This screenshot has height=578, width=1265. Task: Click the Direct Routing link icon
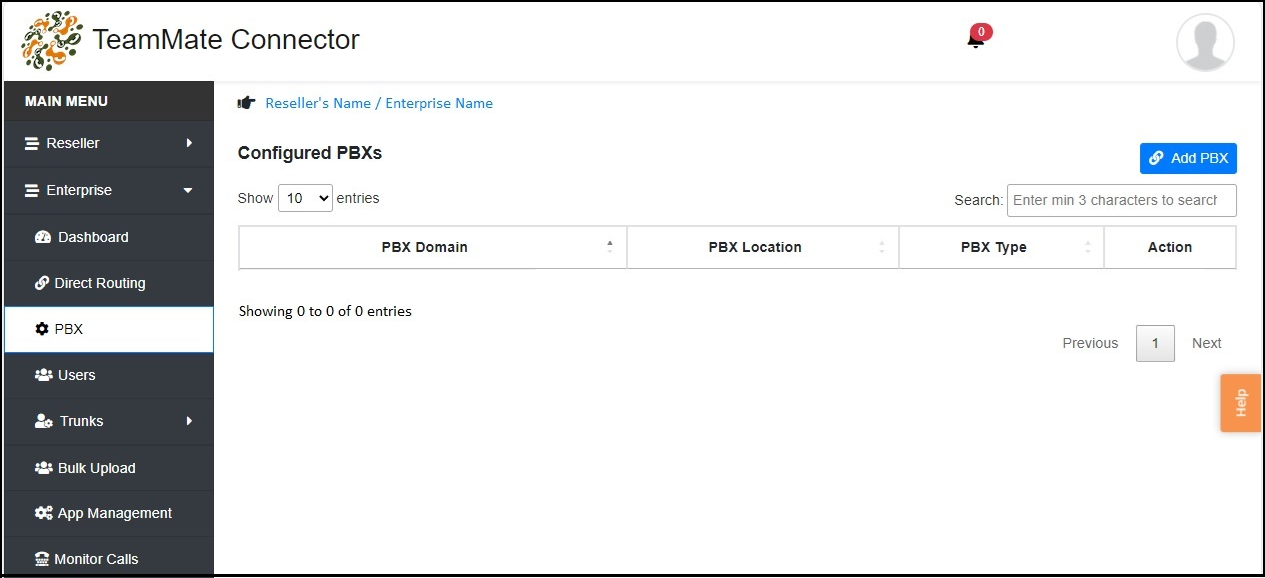(42, 283)
